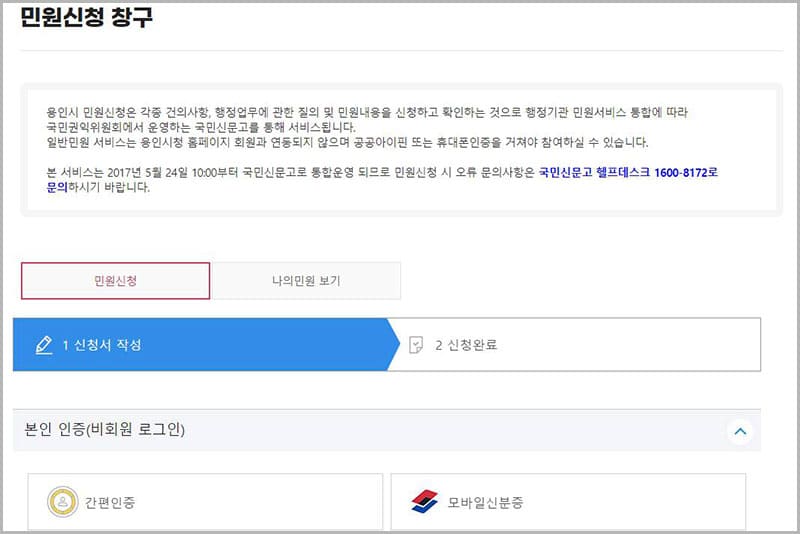Choose the 간편인증 login button label

110,502
